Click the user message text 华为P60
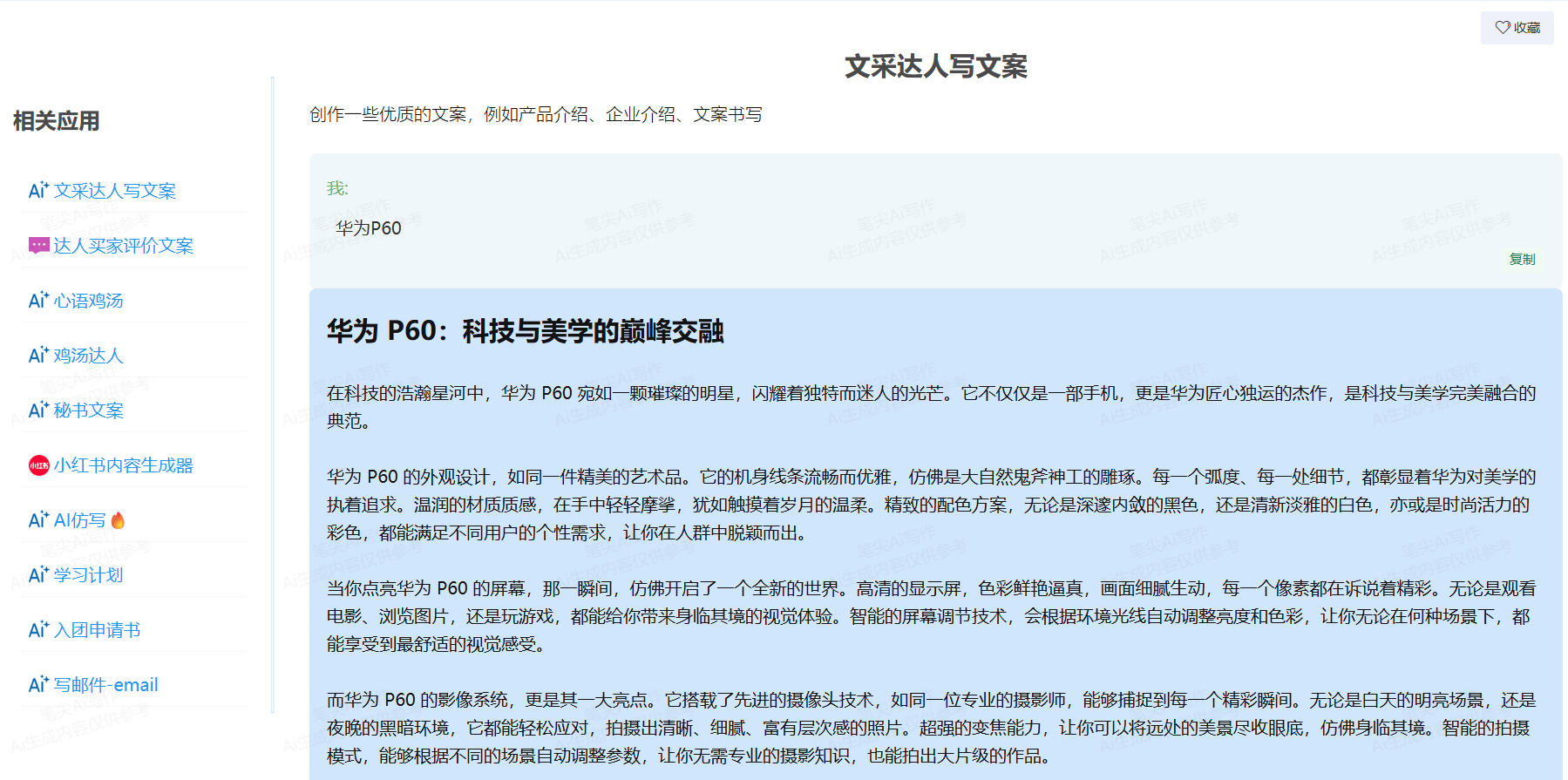This screenshot has height=780, width=1568. (369, 228)
